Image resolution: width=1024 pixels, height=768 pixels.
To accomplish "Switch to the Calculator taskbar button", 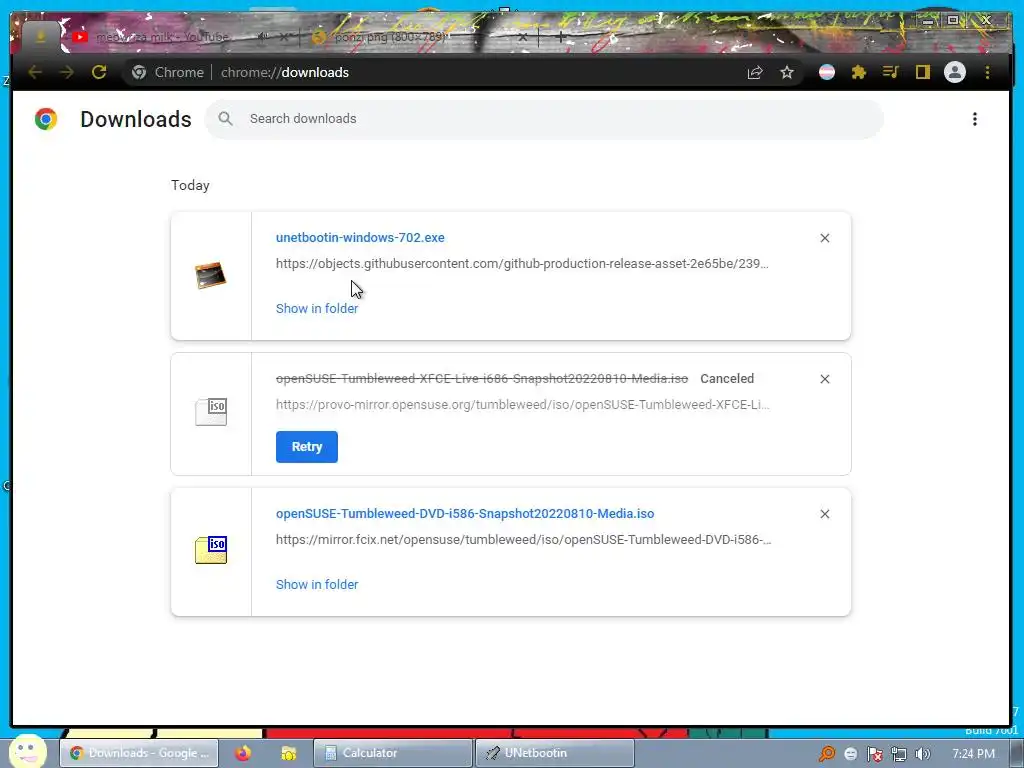I will [x=392, y=753].
